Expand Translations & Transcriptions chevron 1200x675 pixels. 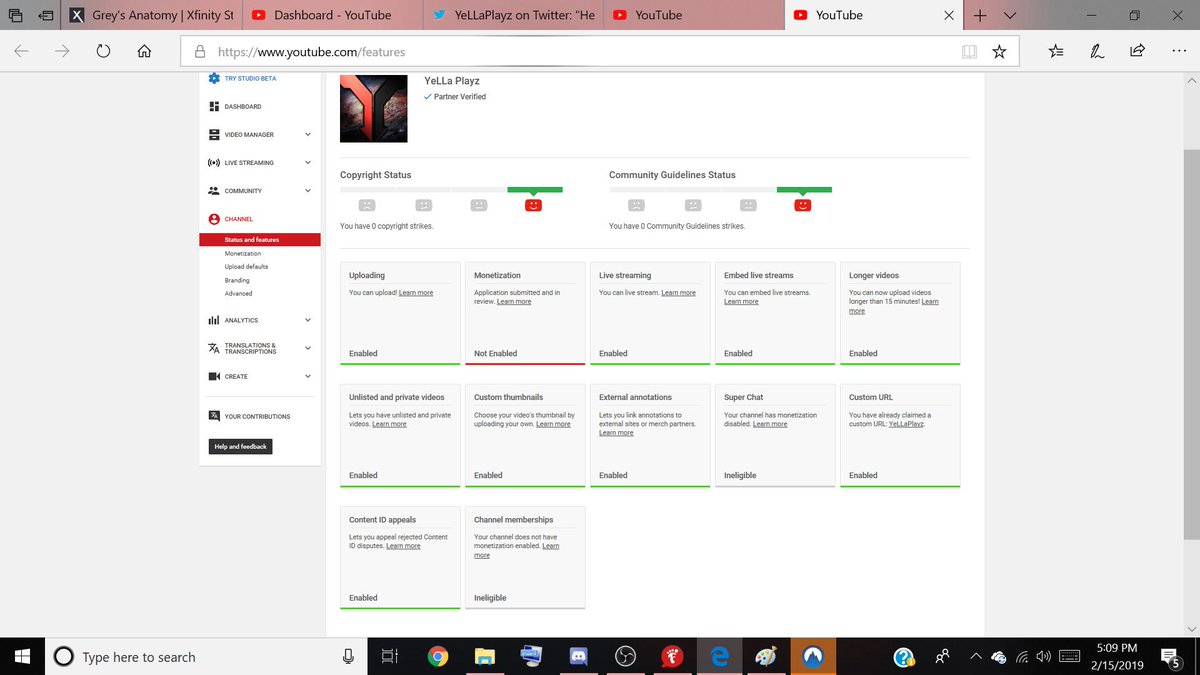pyautogui.click(x=308, y=348)
